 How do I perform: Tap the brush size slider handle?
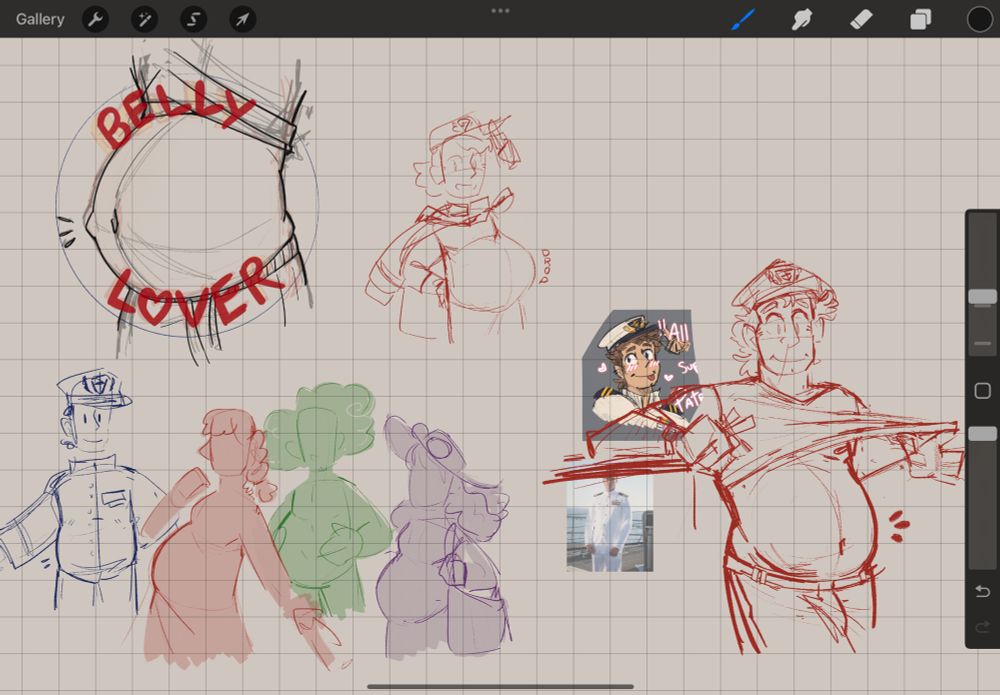(x=982, y=297)
